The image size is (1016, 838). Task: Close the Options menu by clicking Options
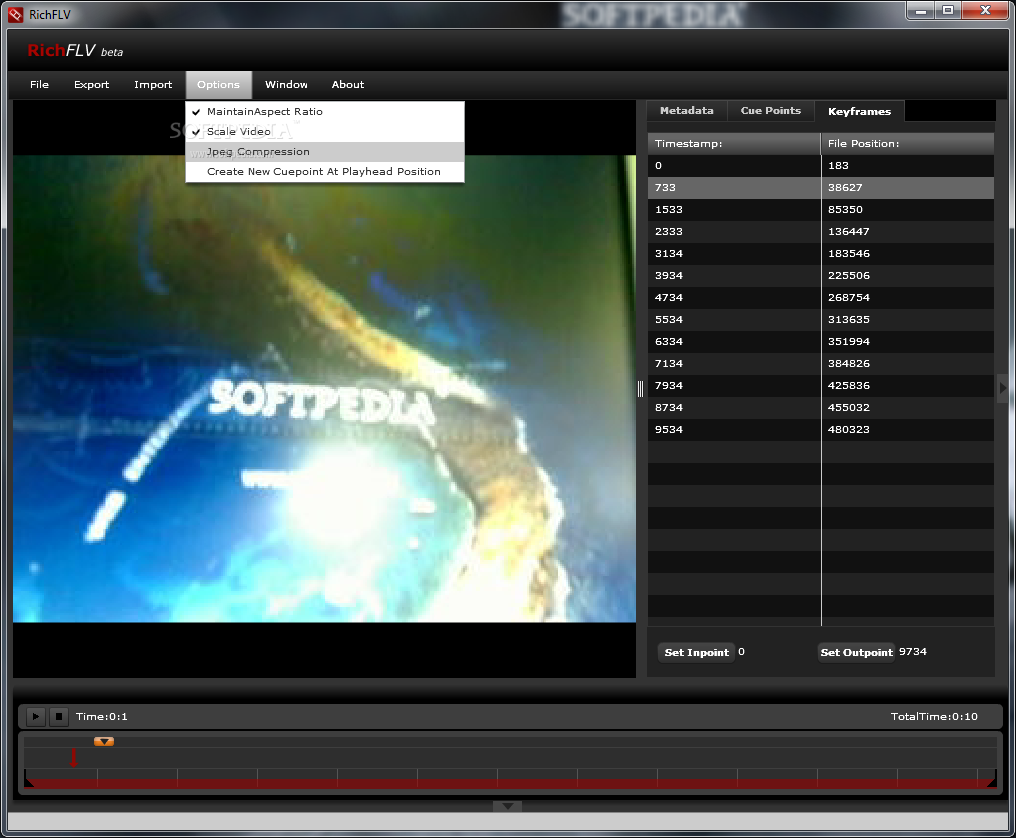click(x=218, y=84)
